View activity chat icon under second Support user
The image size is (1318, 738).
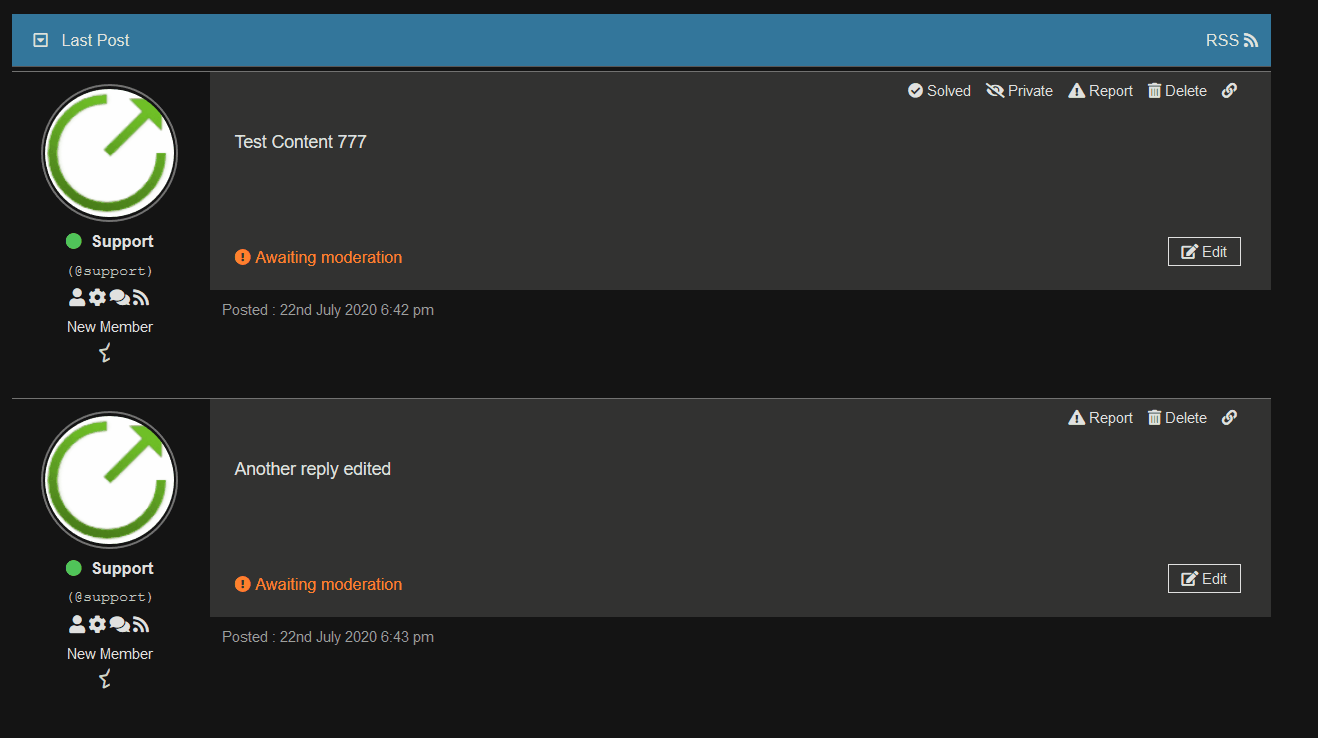point(119,624)
